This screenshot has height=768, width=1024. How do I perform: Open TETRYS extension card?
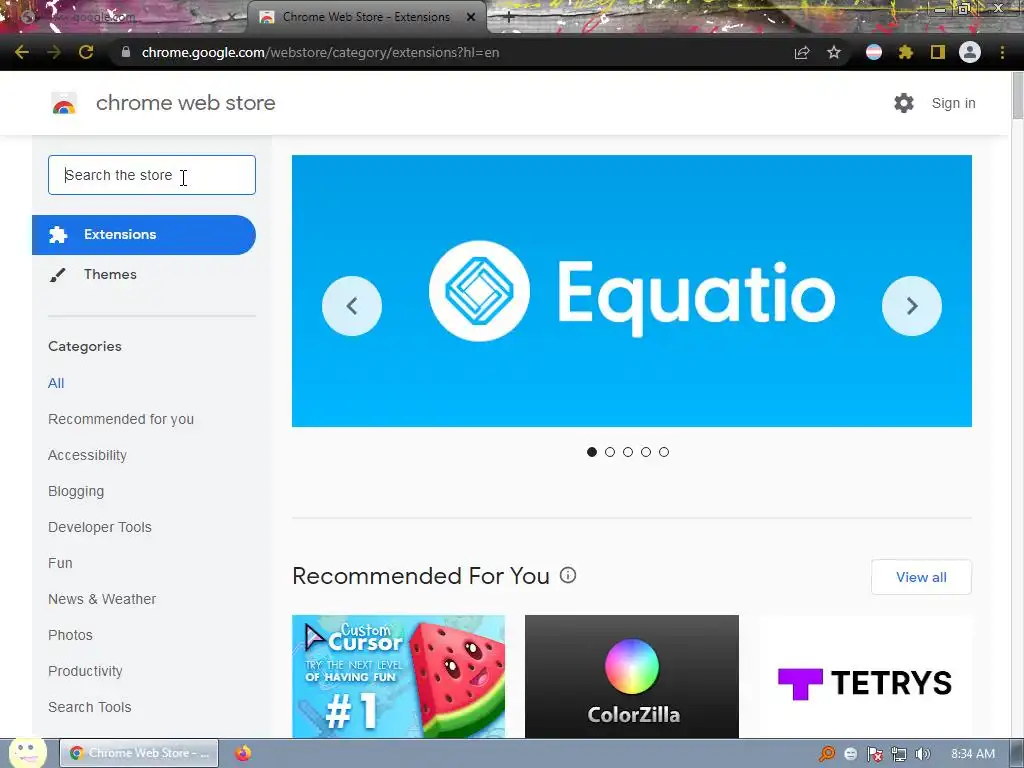(865, 677)
